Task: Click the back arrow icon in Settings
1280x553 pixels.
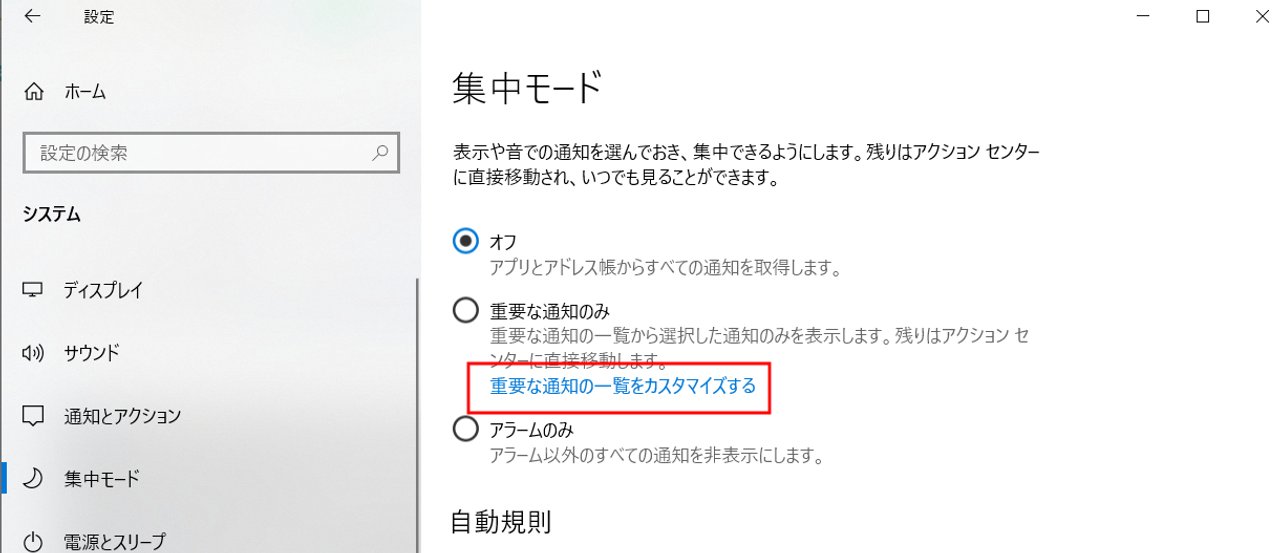Action: [32, 17]
